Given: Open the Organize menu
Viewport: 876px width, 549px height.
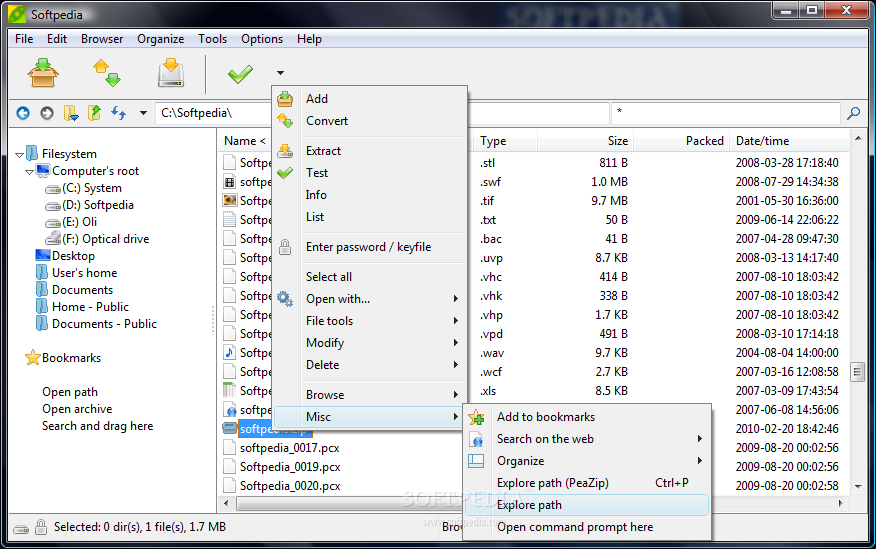Looking at the screenshot, I should (160, 39).
